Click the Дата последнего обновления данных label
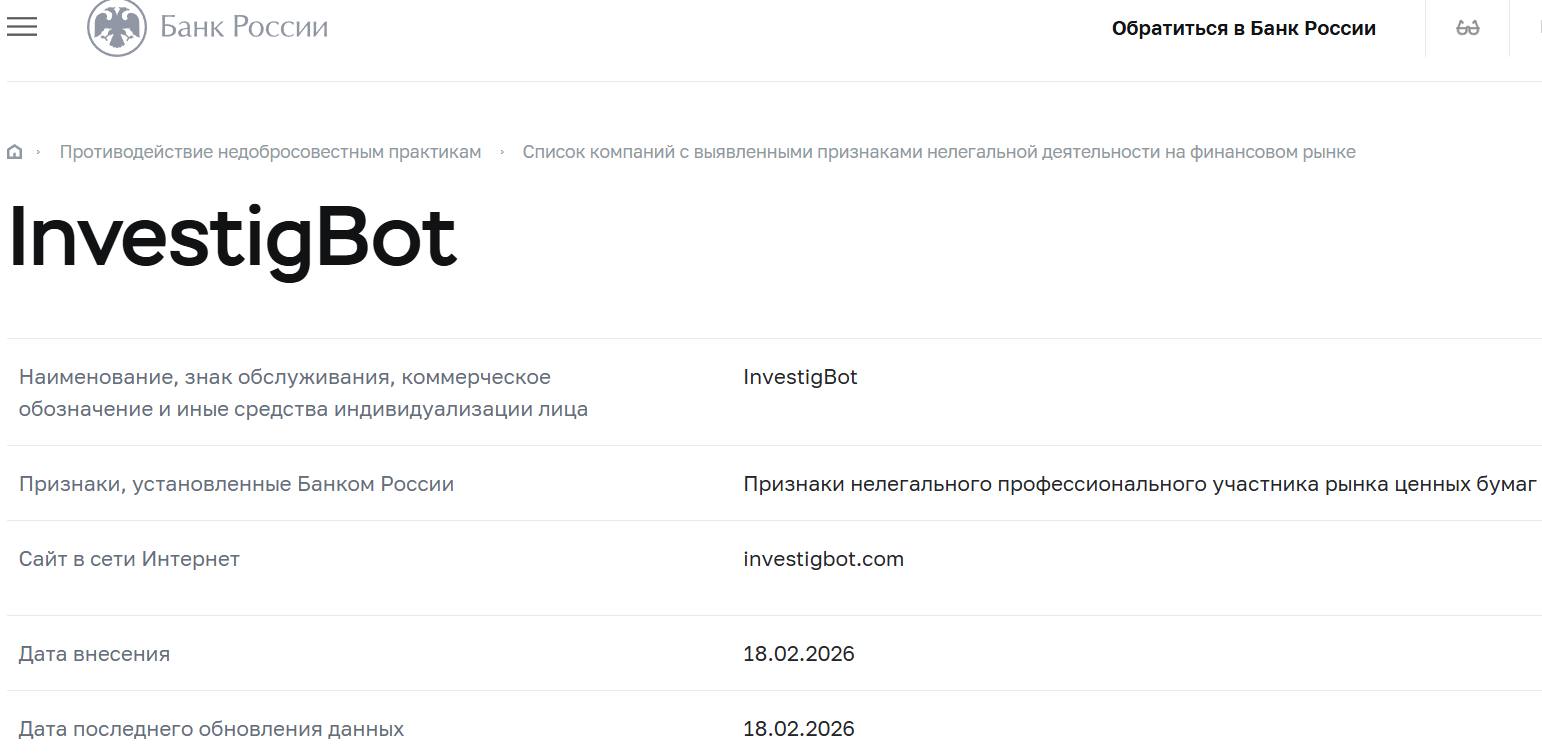This screenshot has width=1542, height=756. pyautogui.click(x=211, y=728)
